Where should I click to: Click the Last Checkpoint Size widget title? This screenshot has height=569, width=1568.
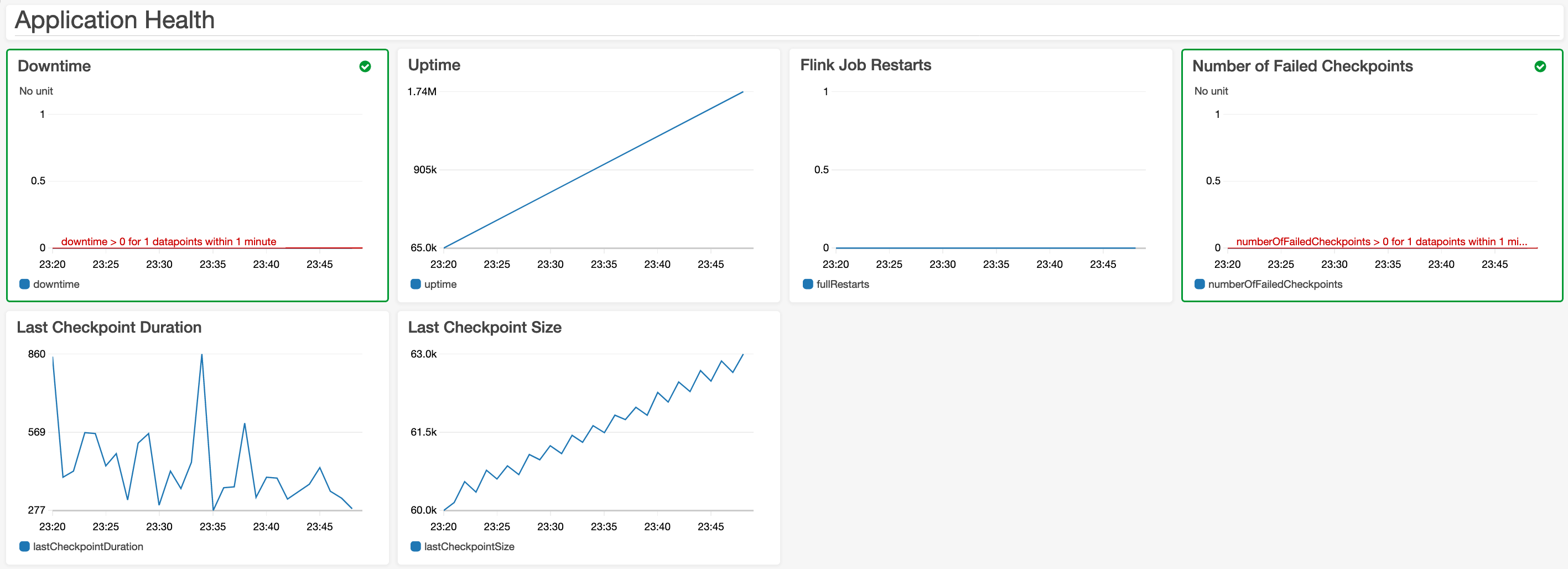point(485,327)
